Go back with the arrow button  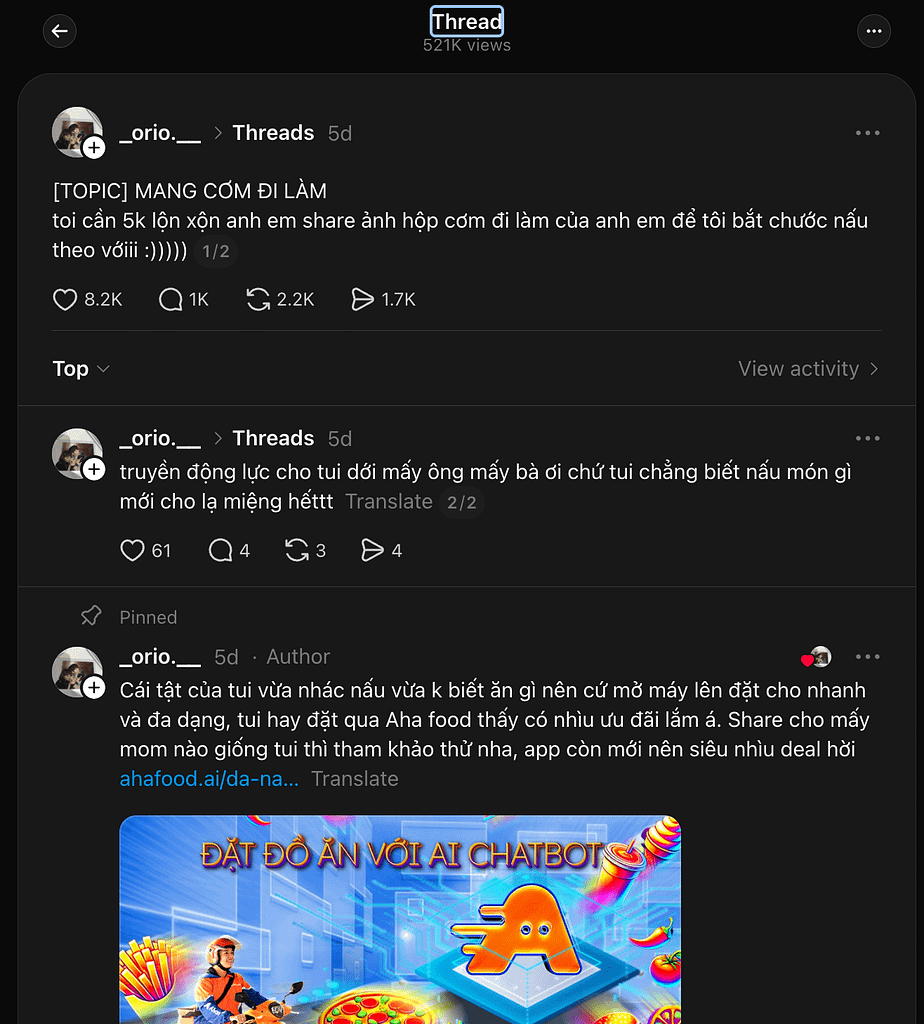tap(60, 31)
